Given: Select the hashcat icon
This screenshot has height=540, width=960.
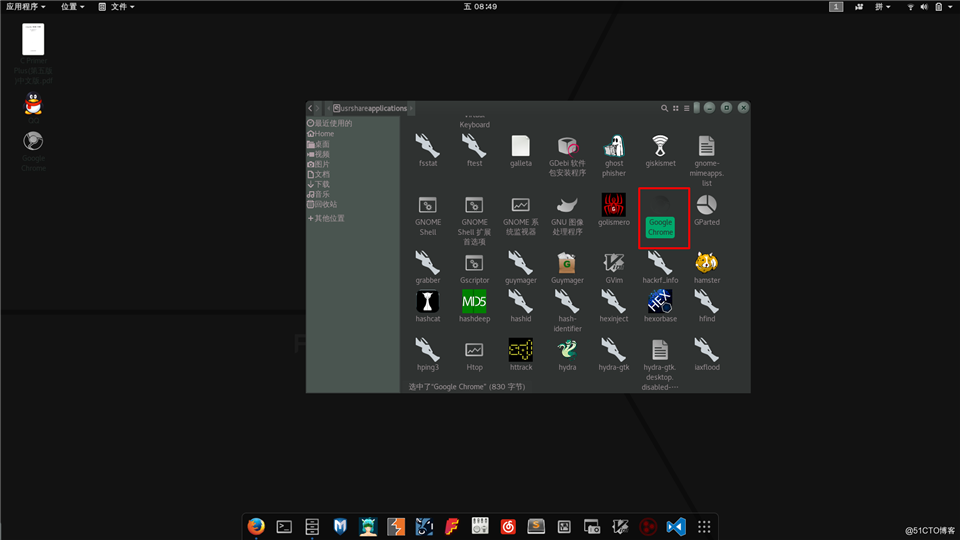Looking at the screenshot, I should pos(427,301).
